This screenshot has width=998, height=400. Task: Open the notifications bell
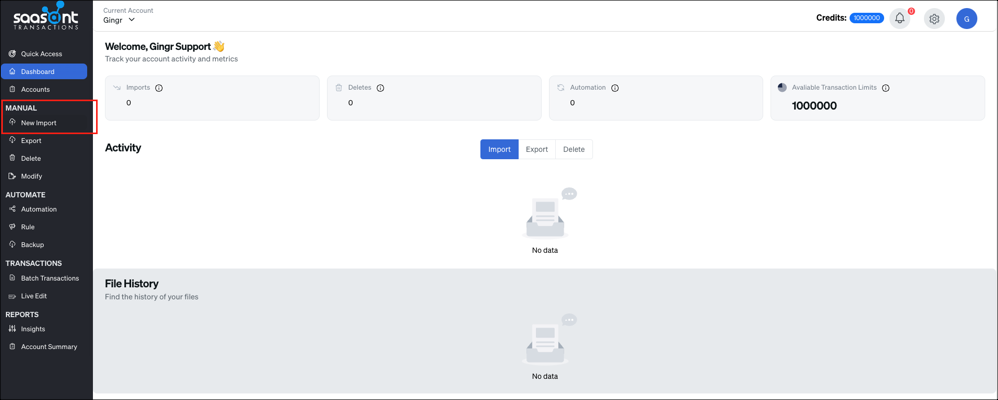899,18
